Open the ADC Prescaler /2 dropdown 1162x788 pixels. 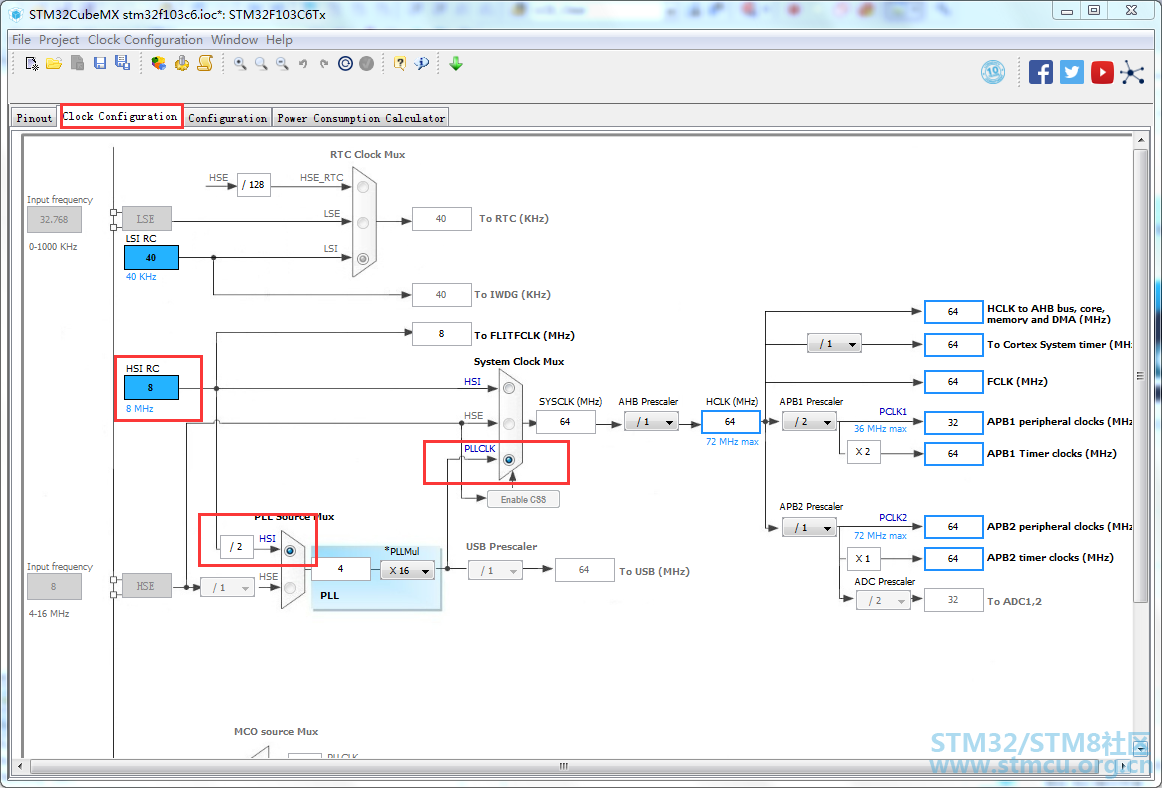coord(883,600)
